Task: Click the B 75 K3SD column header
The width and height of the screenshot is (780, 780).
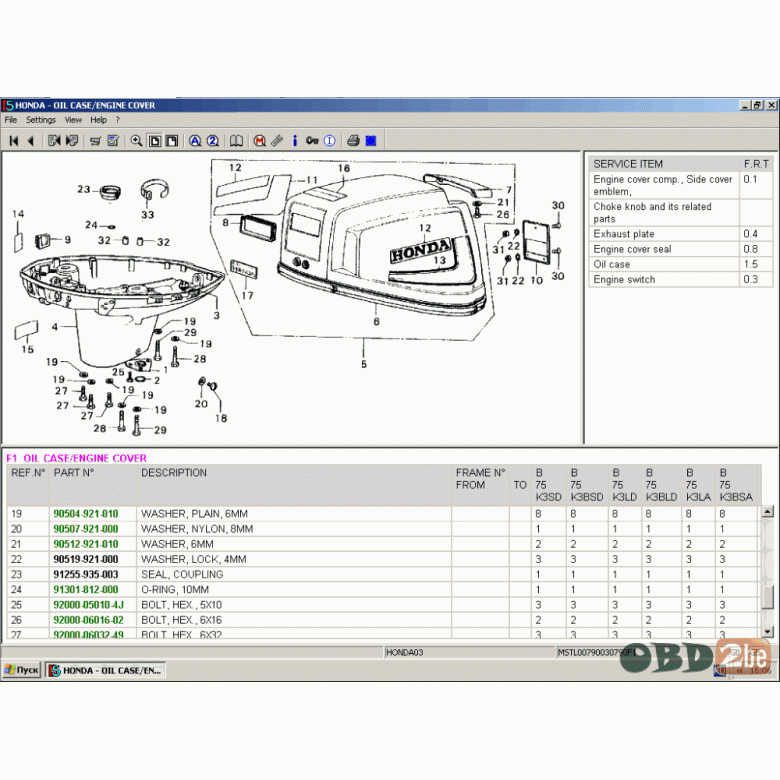Action: (x=548, y=485)
